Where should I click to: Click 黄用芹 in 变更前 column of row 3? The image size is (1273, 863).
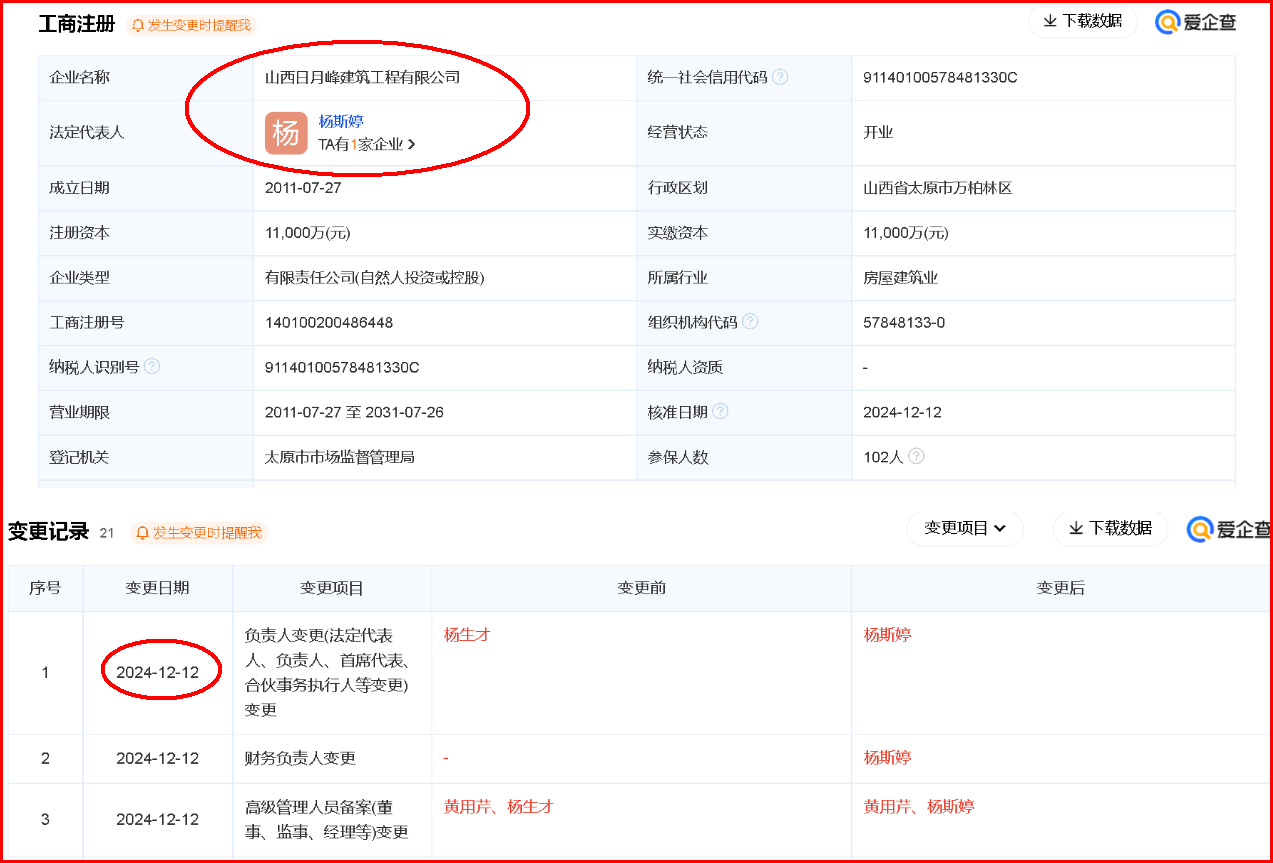point(467,806)
